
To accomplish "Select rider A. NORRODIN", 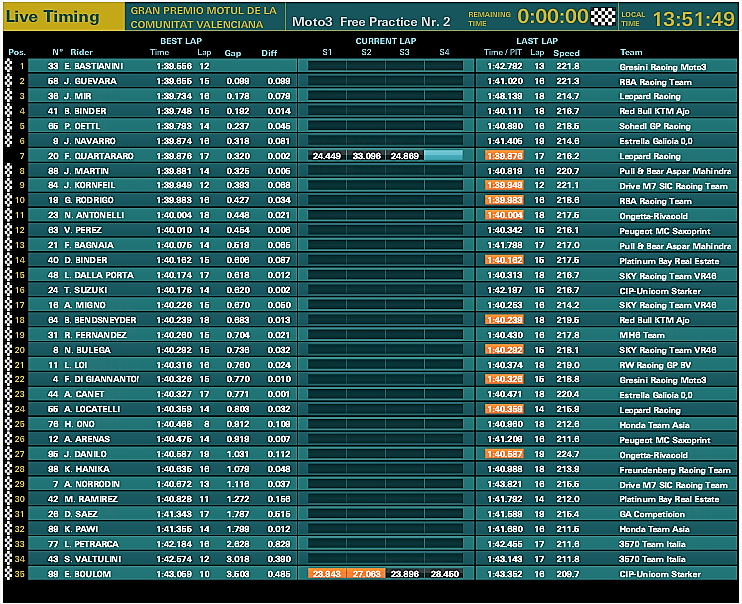I will [x=92, y=484].
